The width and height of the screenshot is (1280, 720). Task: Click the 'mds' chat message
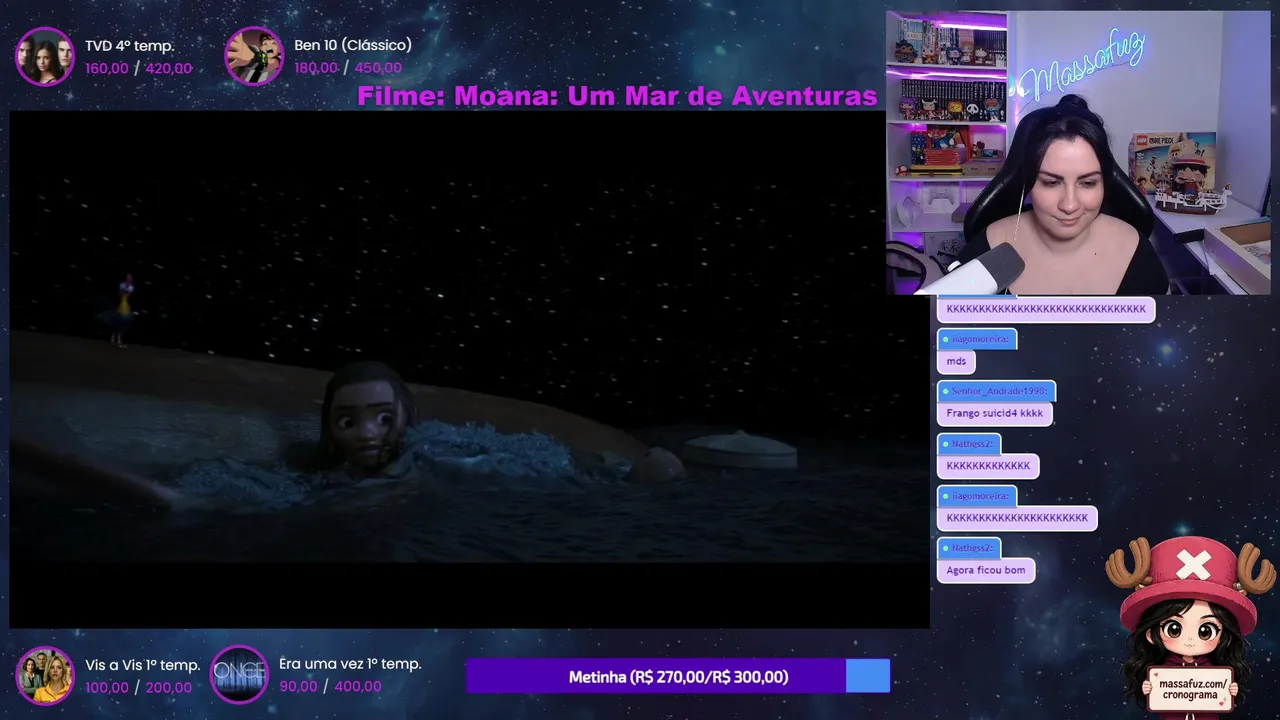tap(956, 361)
